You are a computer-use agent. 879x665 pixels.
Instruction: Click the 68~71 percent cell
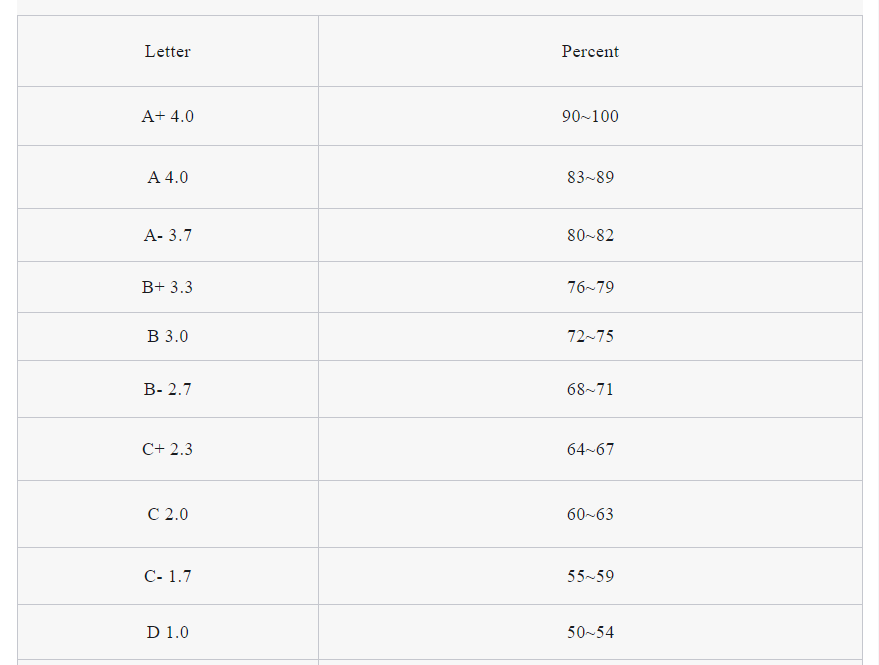point(590,389)
